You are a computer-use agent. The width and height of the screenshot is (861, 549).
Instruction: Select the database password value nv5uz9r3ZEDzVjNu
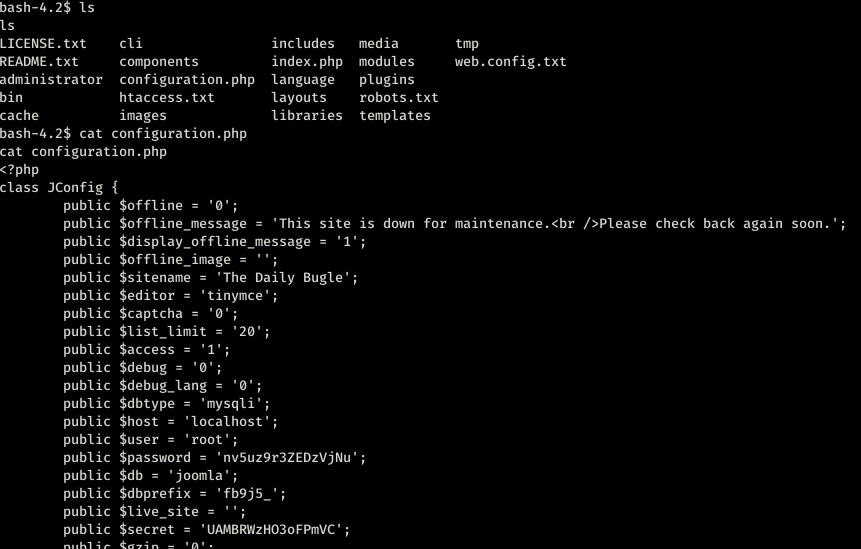(286, 457)
